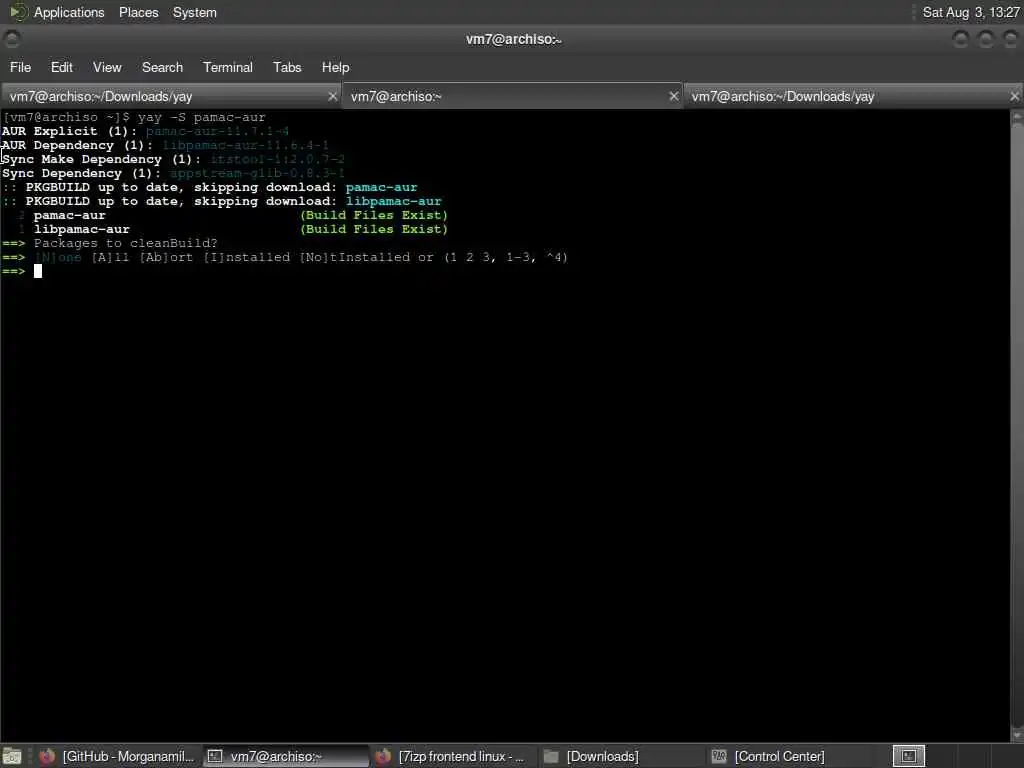1024x768 pixels.
Task: Click the show desktop icon in bottom panel
Action: (12, 756)
